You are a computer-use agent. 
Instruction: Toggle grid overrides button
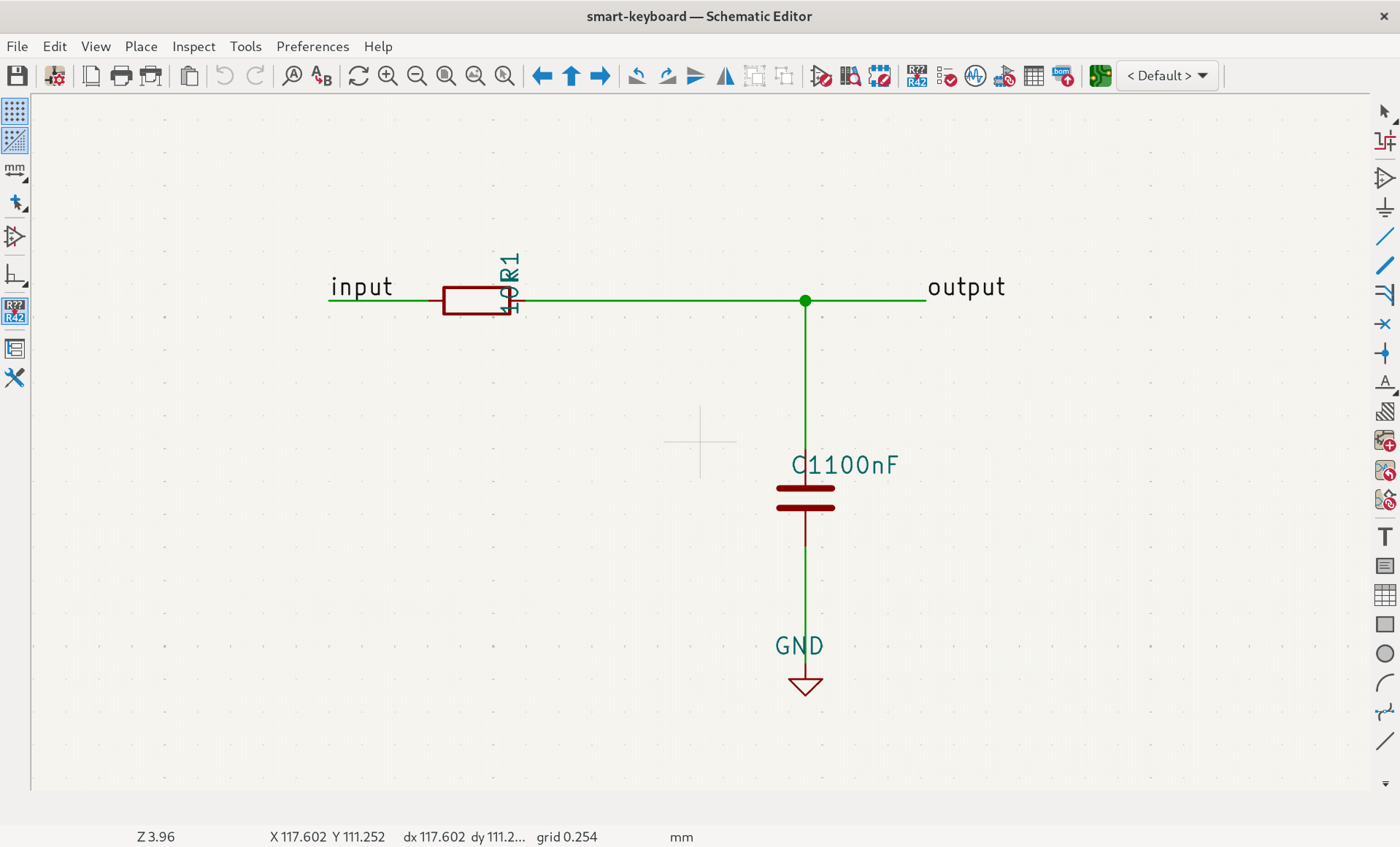[x=15, y=141]
